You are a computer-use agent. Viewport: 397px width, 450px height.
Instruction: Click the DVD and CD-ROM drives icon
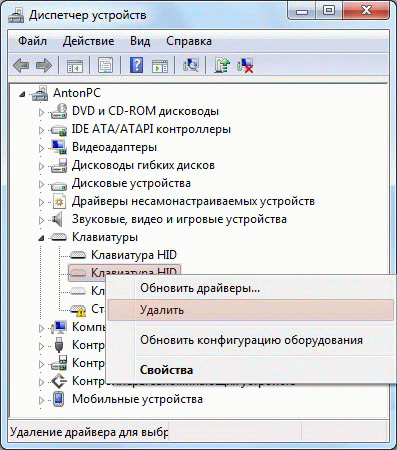pos(59,111)
